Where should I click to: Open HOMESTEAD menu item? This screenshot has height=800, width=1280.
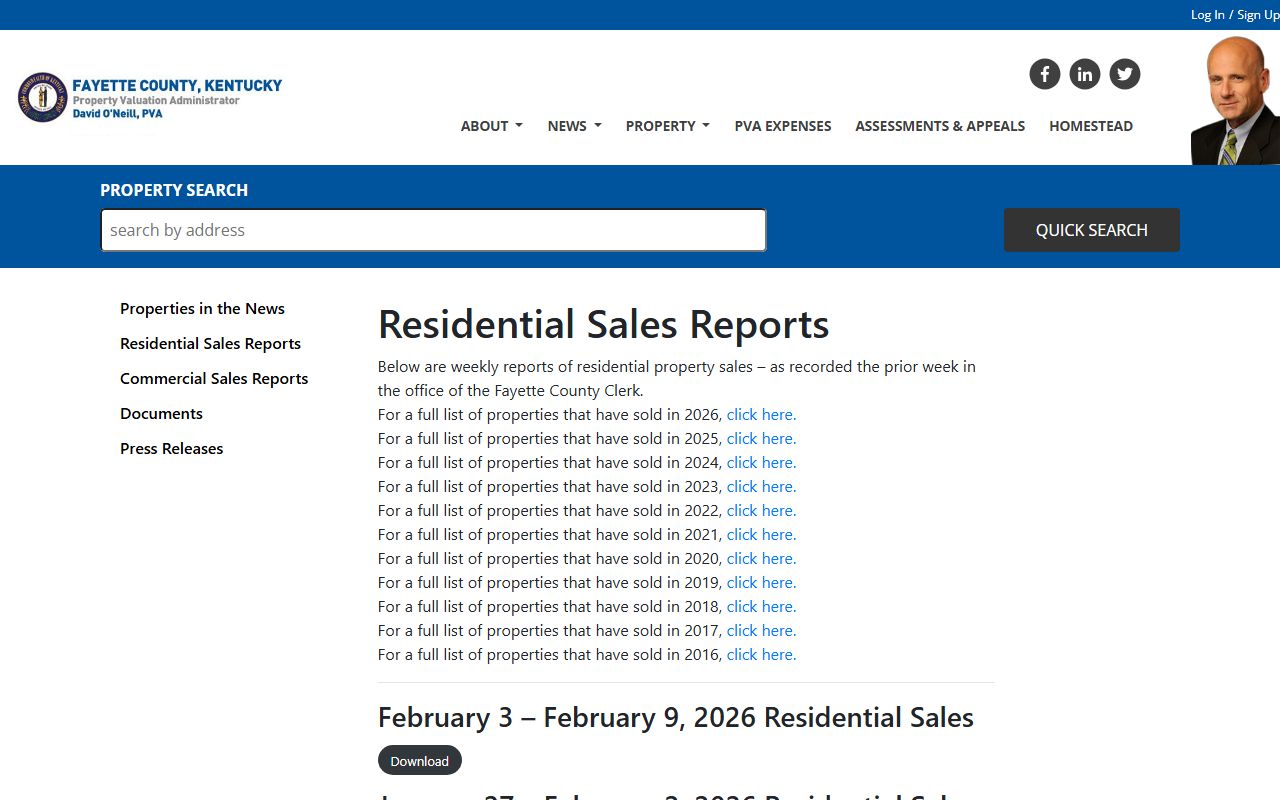click(x=1091, y=126)
